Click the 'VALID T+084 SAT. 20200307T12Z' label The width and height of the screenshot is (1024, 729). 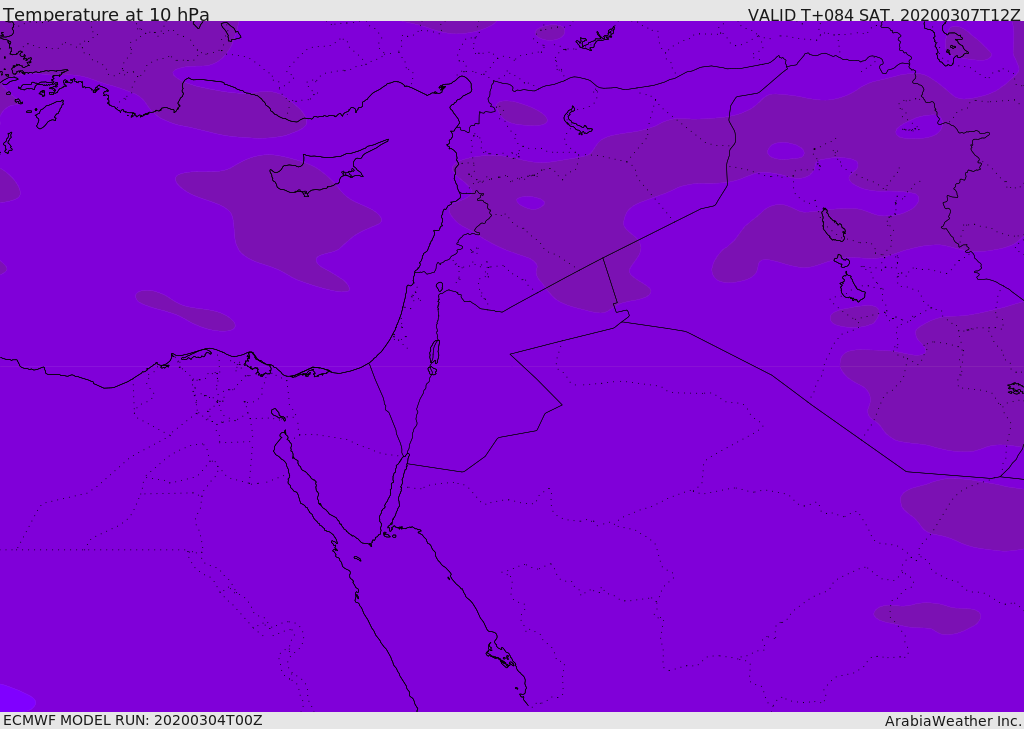click(x=884, y=15)
